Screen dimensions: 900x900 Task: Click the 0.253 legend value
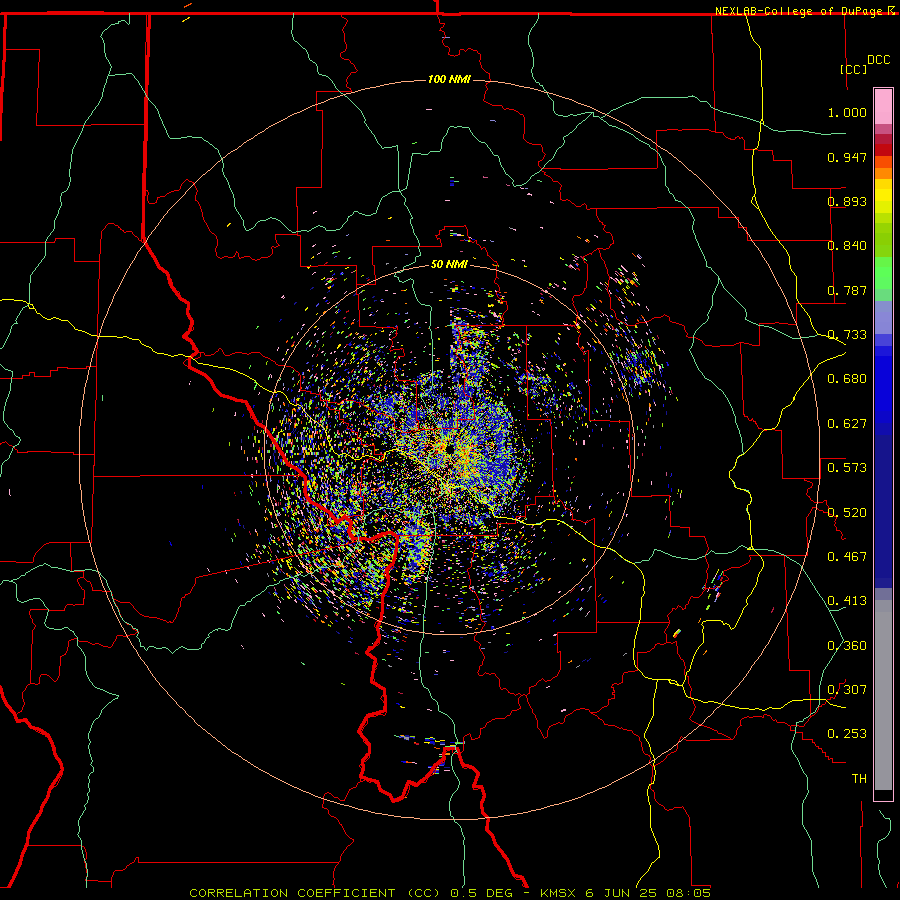(x=847, y=734)
